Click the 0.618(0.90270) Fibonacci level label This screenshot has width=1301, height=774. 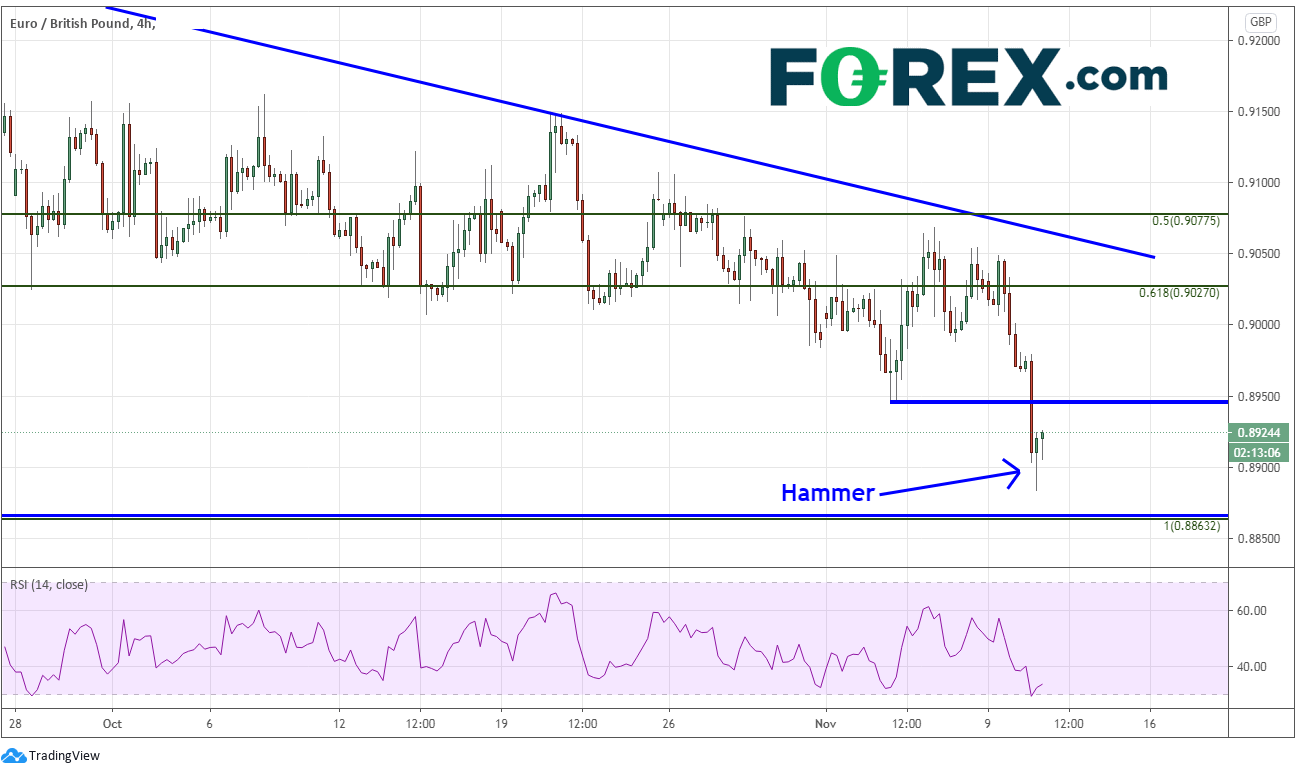pyautogui.click(x=1180, y=294)
